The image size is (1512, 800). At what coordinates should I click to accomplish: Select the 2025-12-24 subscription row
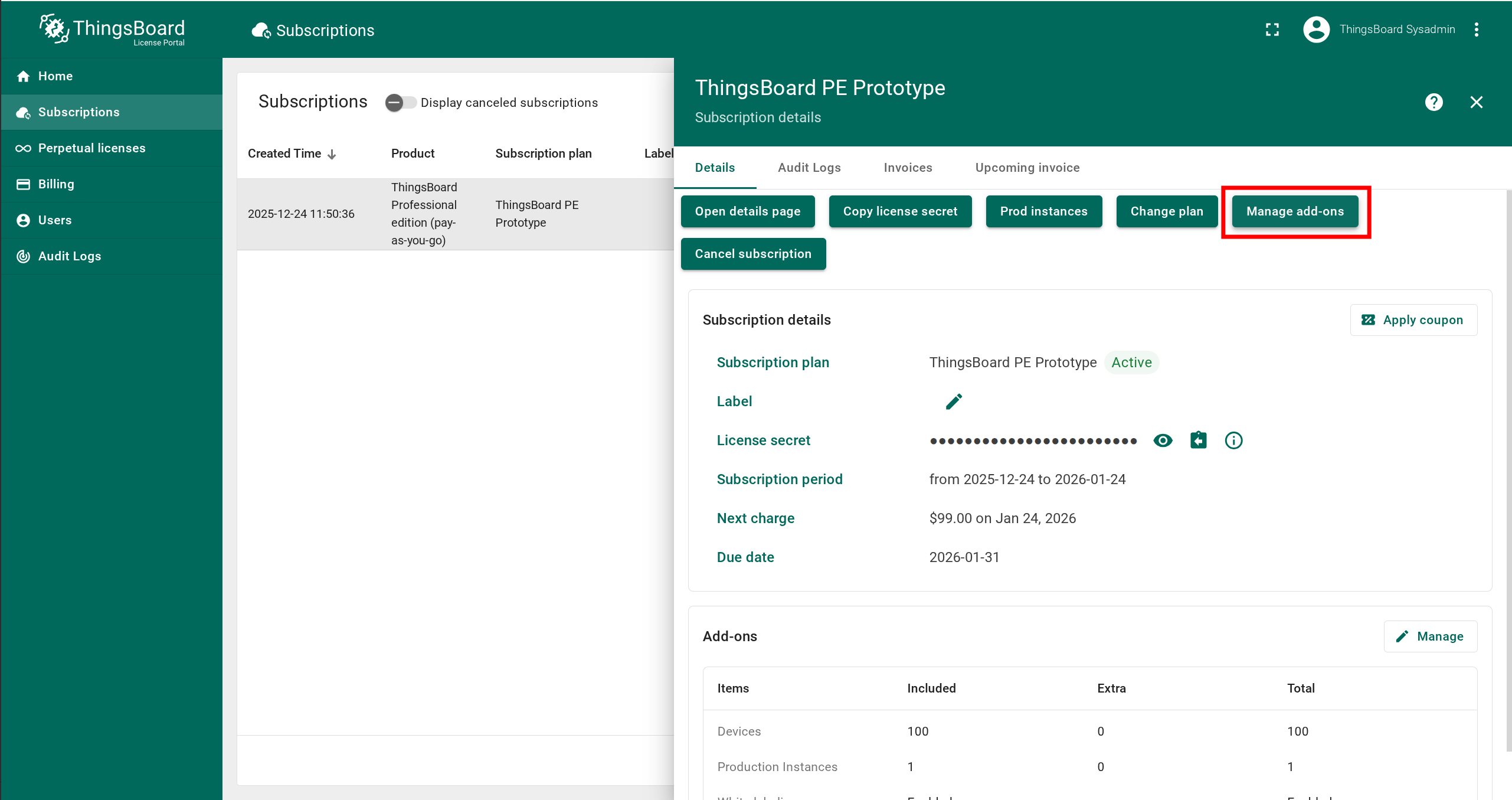pos(454,214)
